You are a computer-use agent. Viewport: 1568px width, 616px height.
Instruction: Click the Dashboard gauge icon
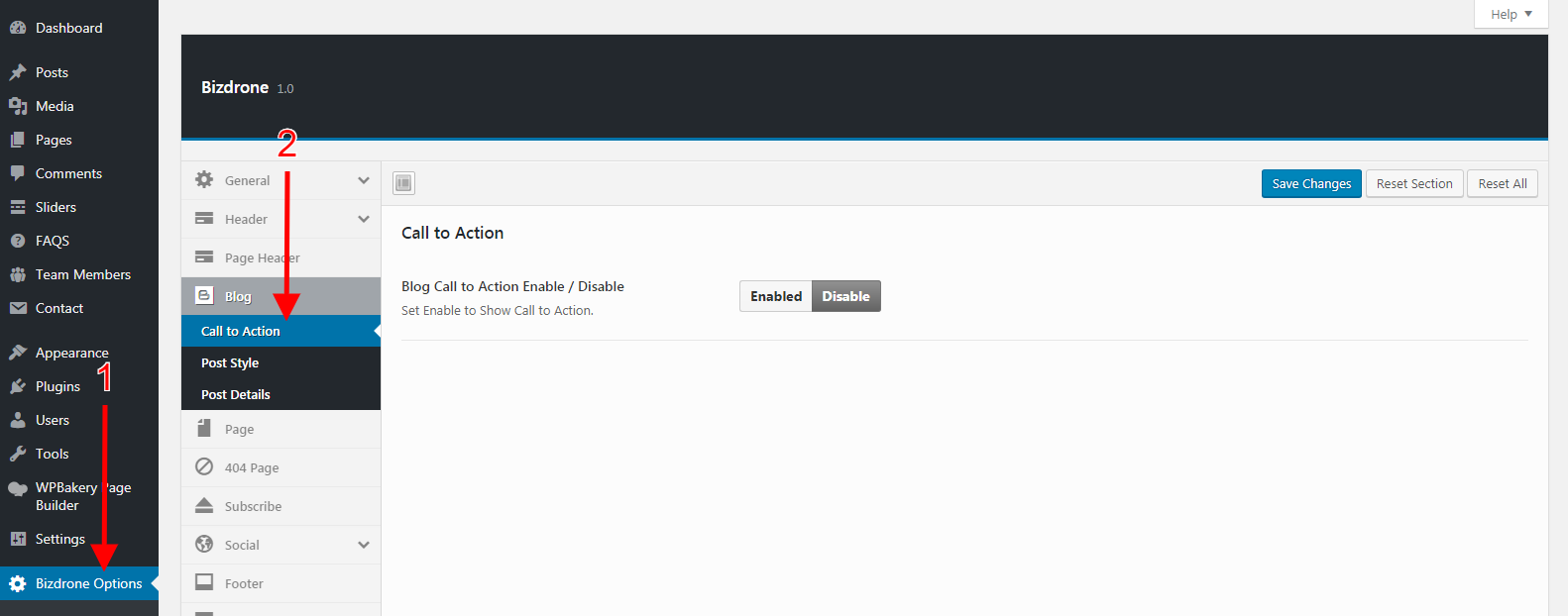pos(18,28)
